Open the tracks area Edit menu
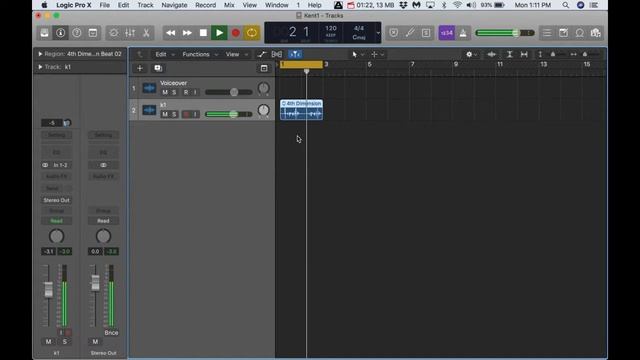 [x=164, y=54]
